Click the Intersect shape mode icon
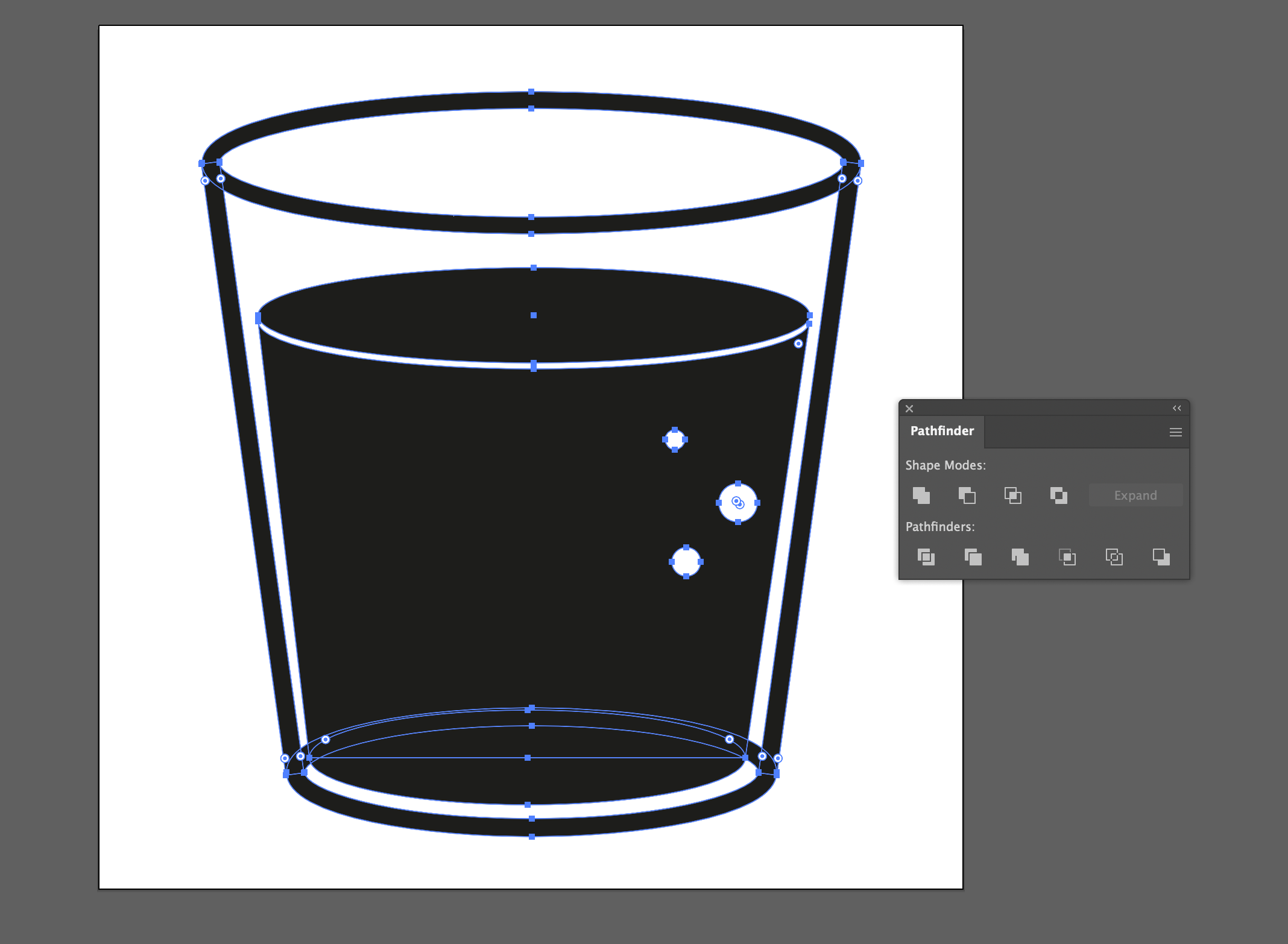The image size is (1288, 944). pos(1013,496)
